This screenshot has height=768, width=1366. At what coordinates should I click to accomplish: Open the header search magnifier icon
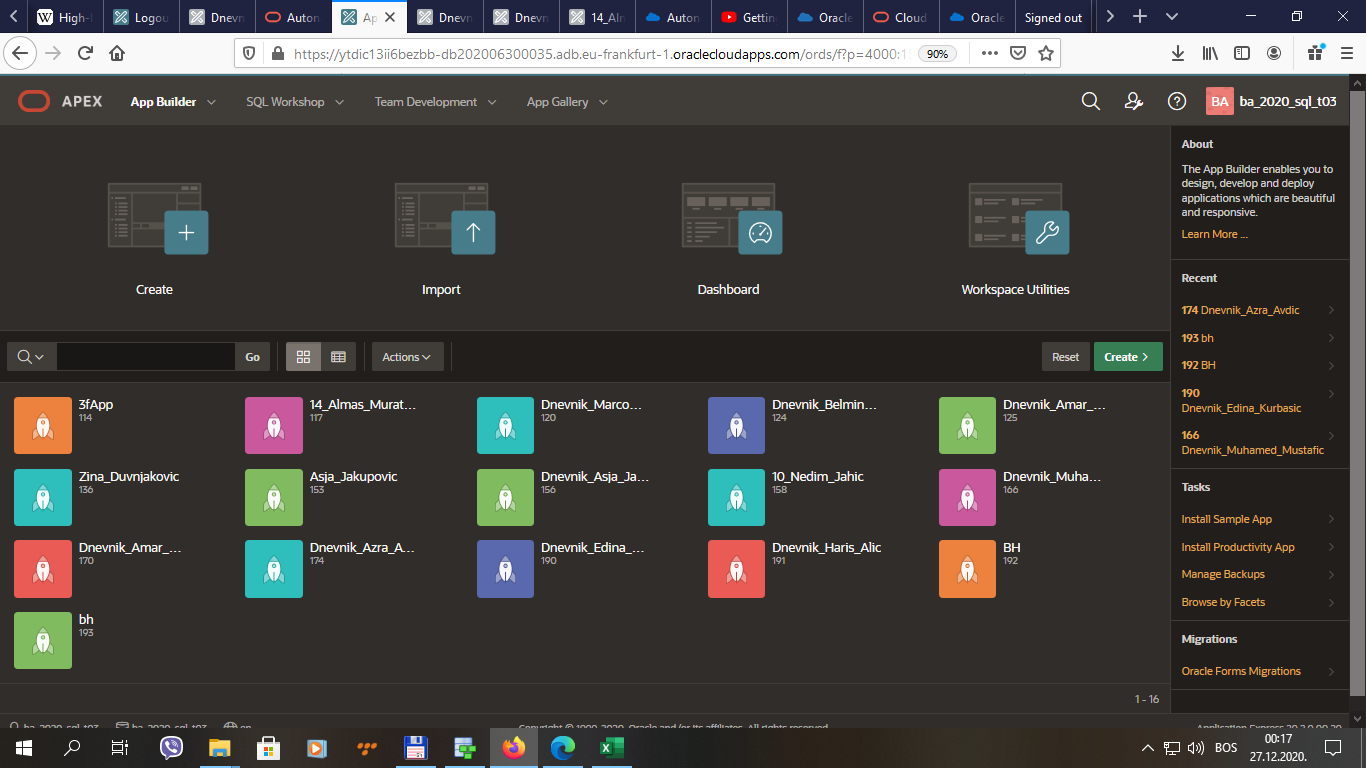1091,101
